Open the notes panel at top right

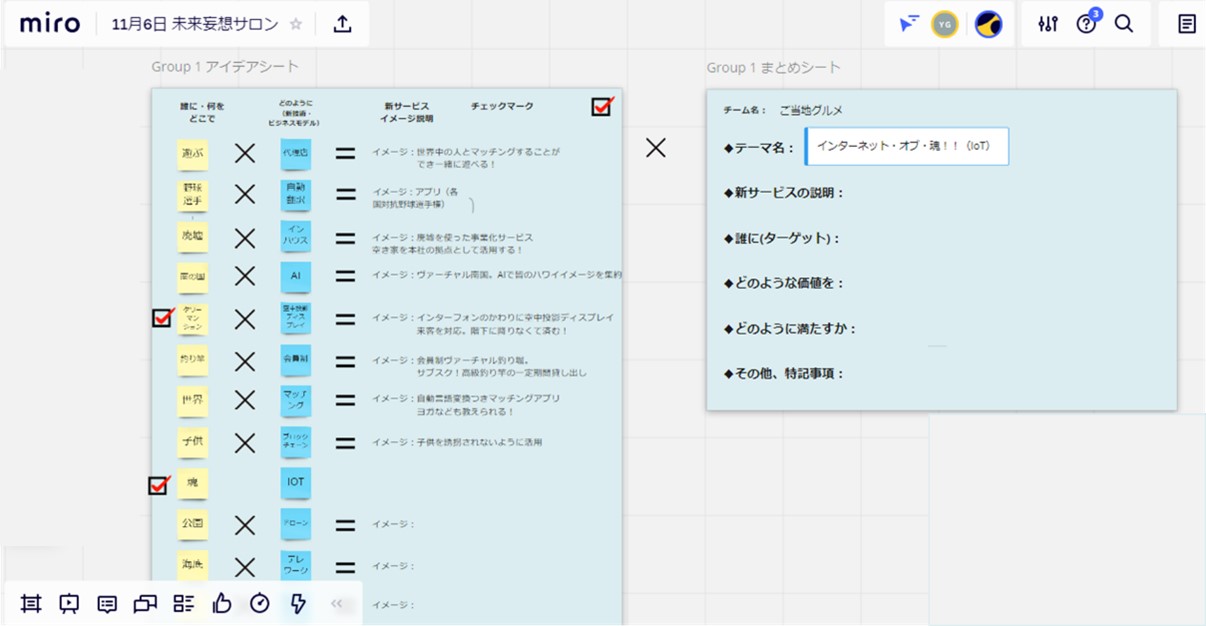(1184, 23)
